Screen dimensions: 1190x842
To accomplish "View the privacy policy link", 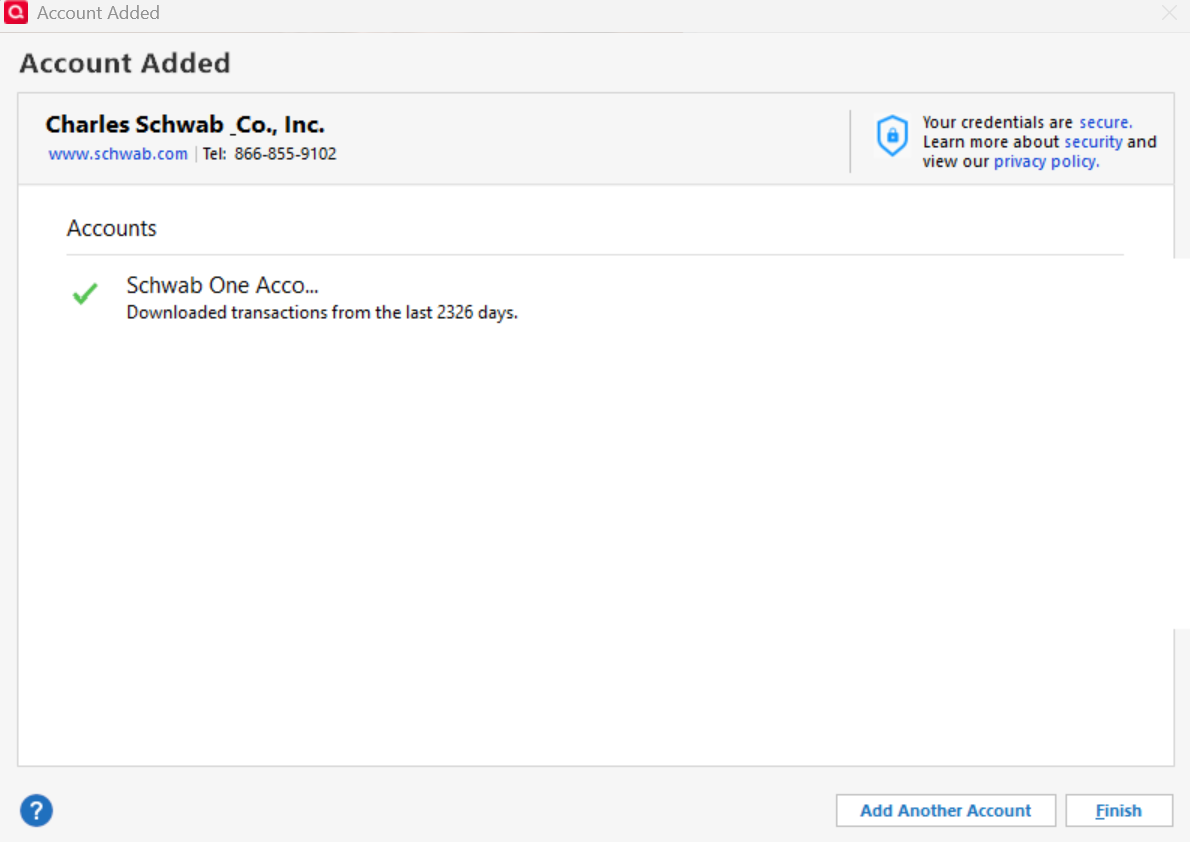I will [1046, 162].
